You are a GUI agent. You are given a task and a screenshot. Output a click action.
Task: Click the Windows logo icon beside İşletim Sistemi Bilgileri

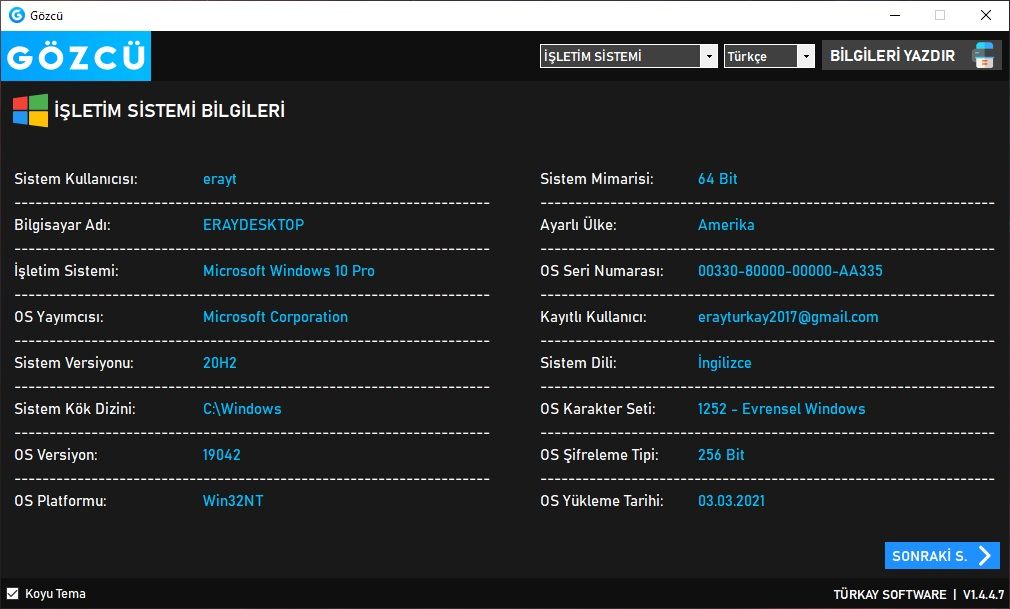click(30, 110)
